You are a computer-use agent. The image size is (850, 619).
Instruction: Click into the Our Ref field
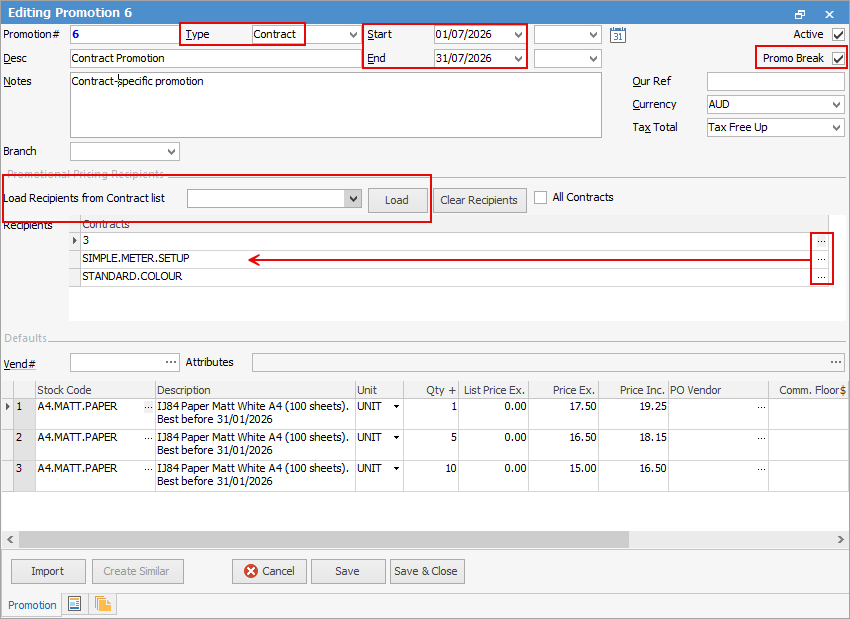coord(775,81)
